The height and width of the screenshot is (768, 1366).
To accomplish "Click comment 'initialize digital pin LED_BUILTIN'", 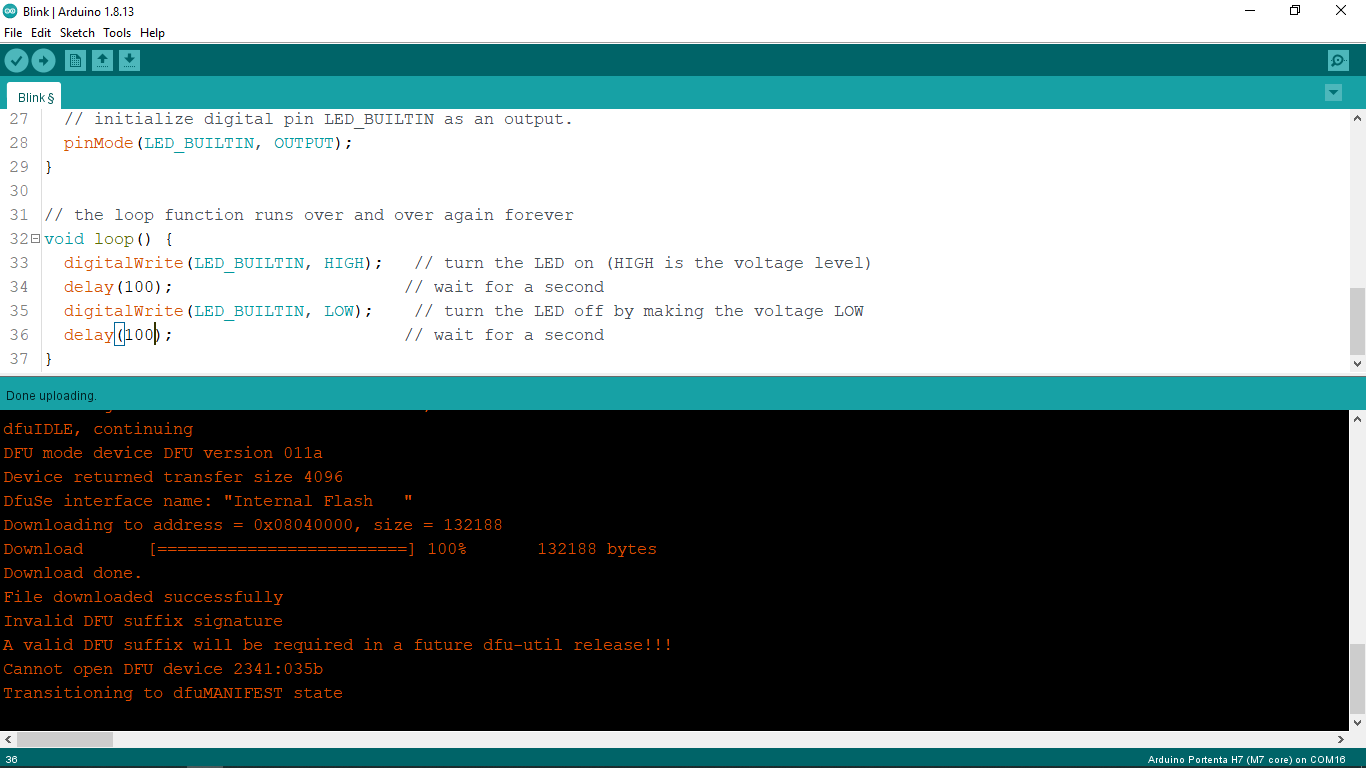I will coord(319,119).
